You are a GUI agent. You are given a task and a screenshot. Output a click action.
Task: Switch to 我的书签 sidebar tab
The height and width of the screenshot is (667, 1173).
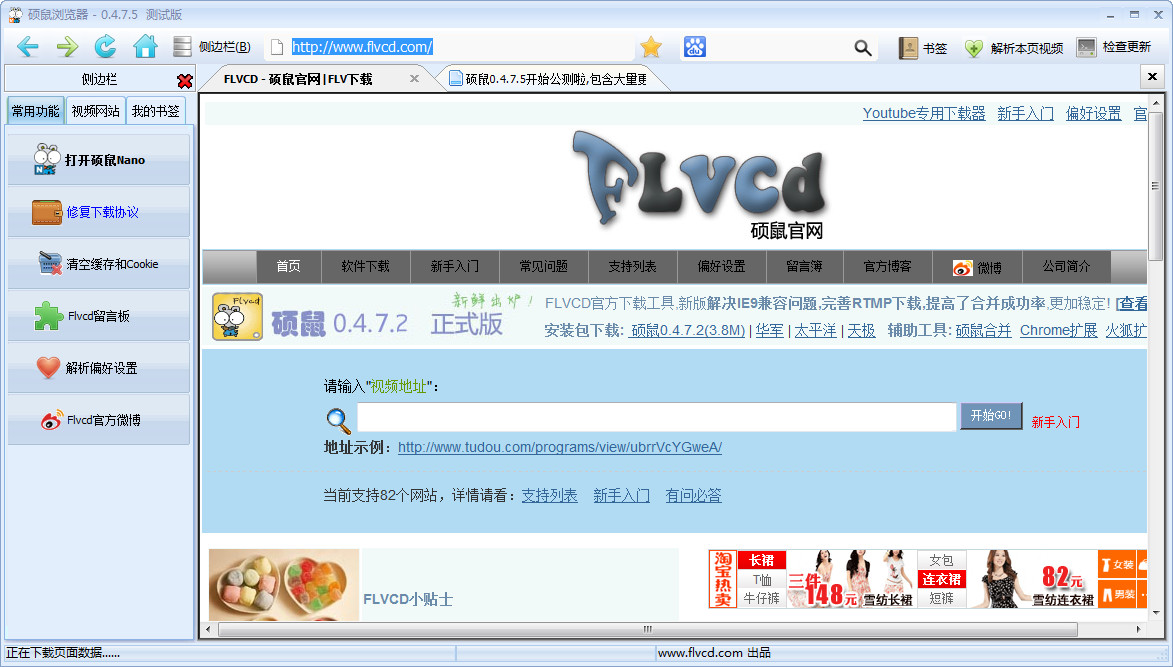(x=156, y=111)
